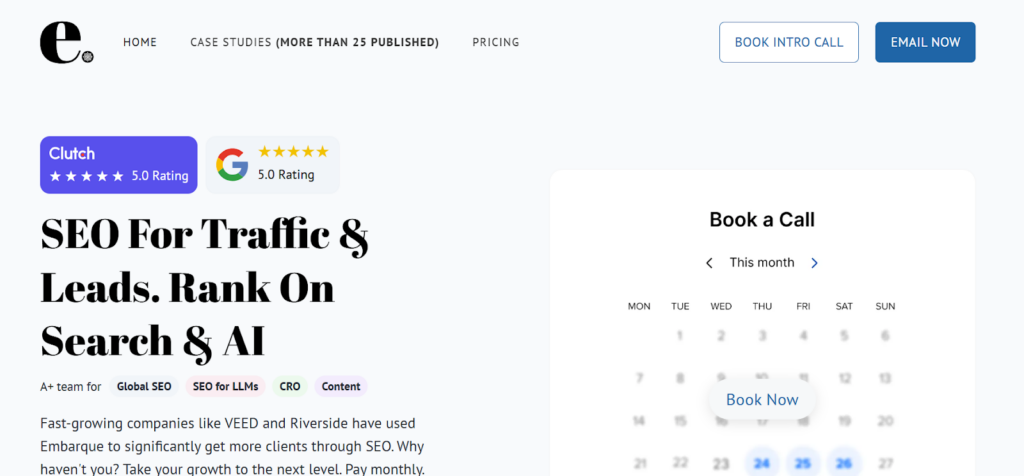
Task: Open Case Studies page
Action: [314, 42]
